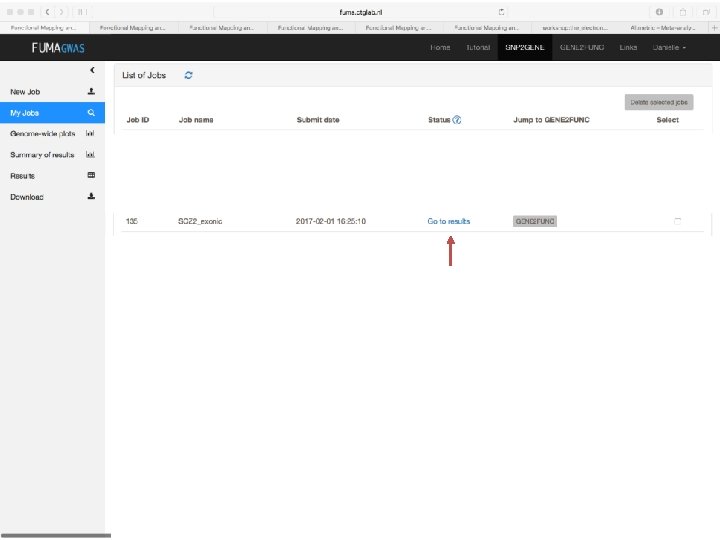Click the search icon beside My Jobs
This screenshot has height=540, width=720.
pos(91,112)
